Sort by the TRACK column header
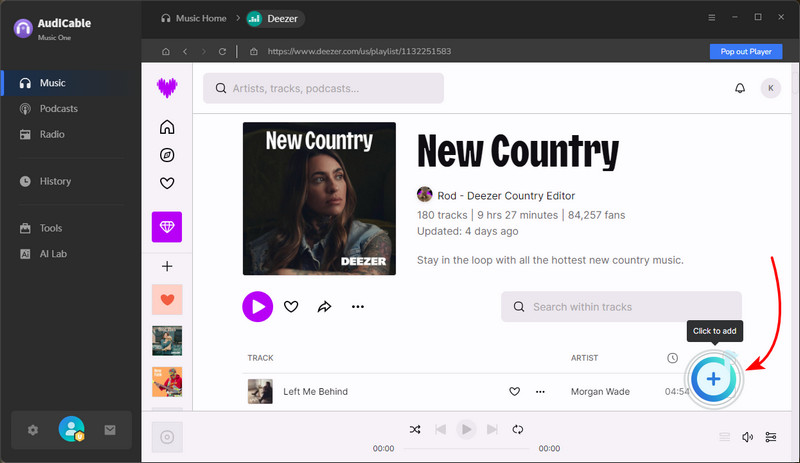 tap(261, 358)
